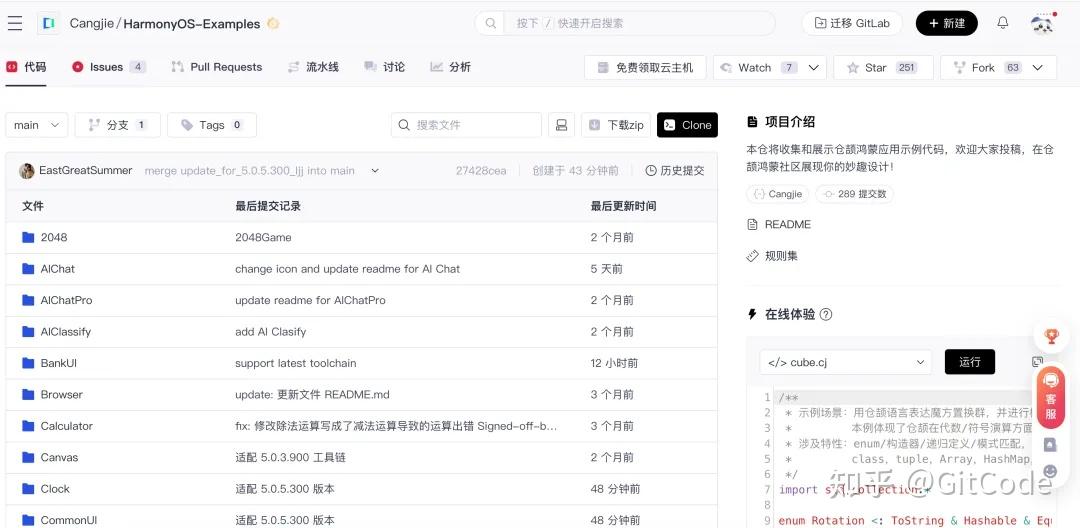The image size is (1080, 528).
Task: Run the code with 运行 button
Action: [x=970, y=362]
